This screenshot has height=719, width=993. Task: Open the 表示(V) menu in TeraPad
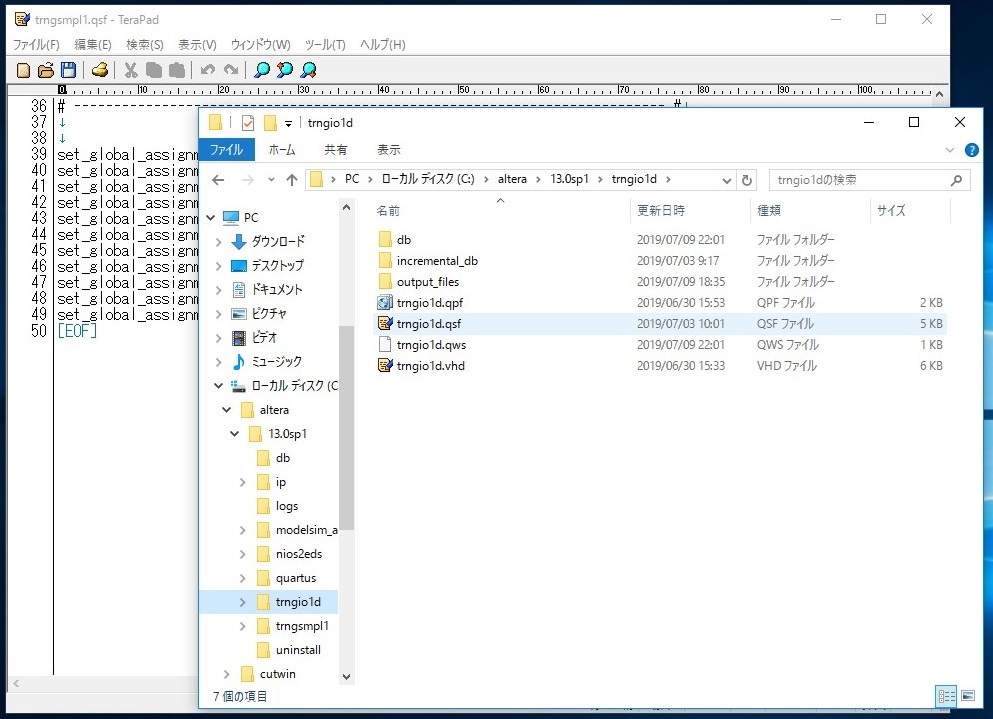(197, 44)
